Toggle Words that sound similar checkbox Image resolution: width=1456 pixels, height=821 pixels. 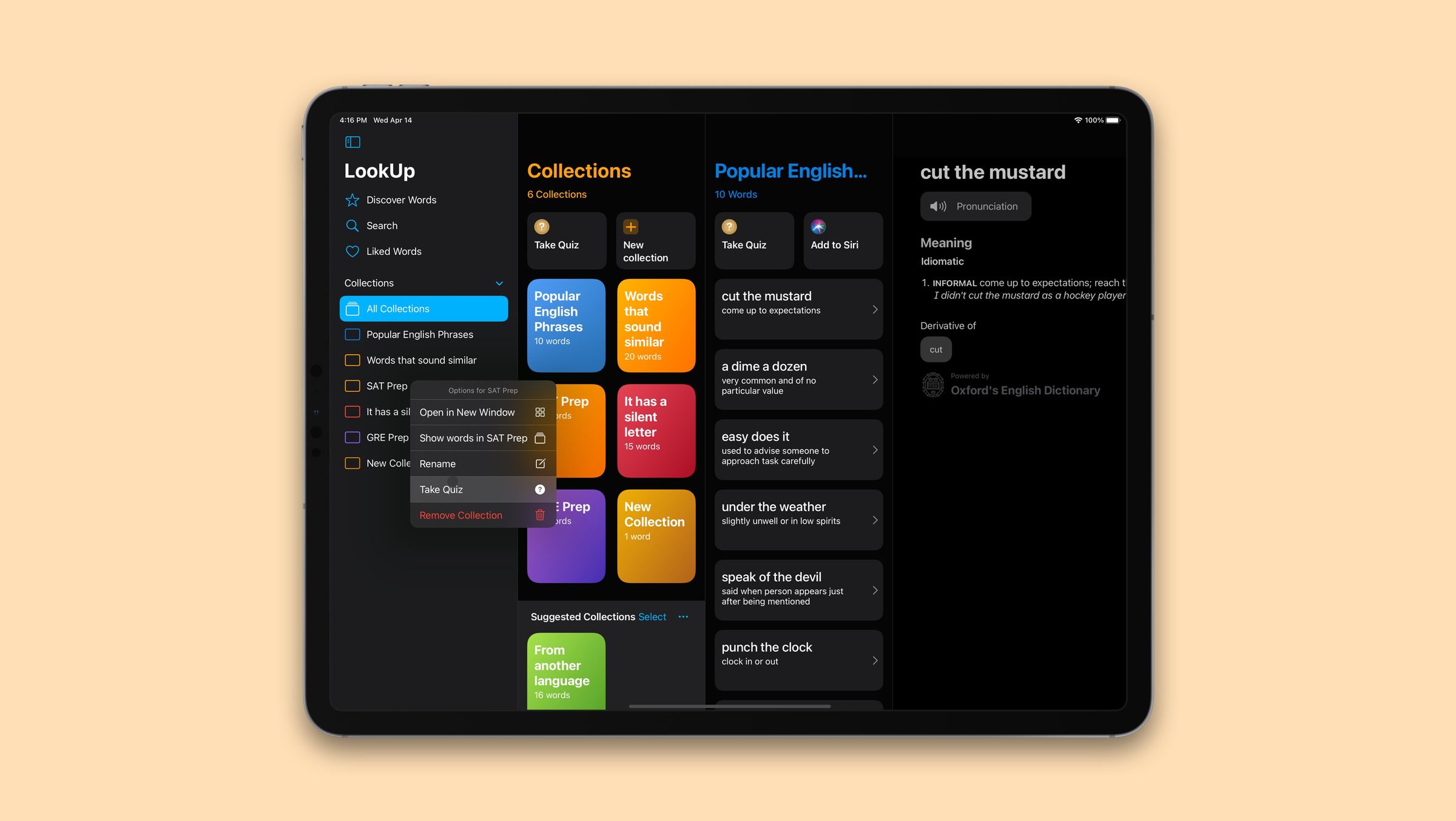(x=351, y=360)
